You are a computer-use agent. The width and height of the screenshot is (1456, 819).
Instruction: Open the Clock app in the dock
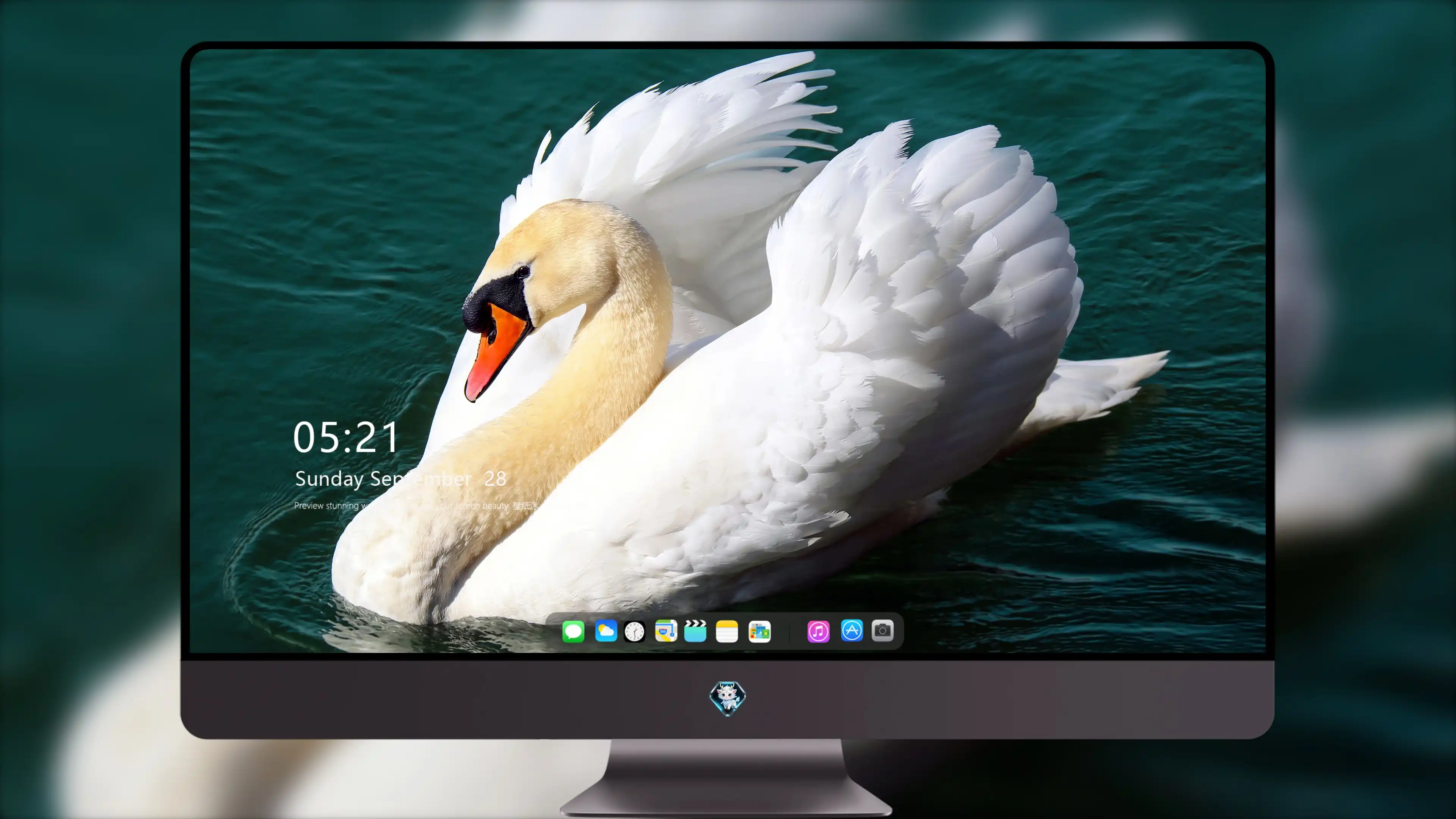tap(634, 631)
